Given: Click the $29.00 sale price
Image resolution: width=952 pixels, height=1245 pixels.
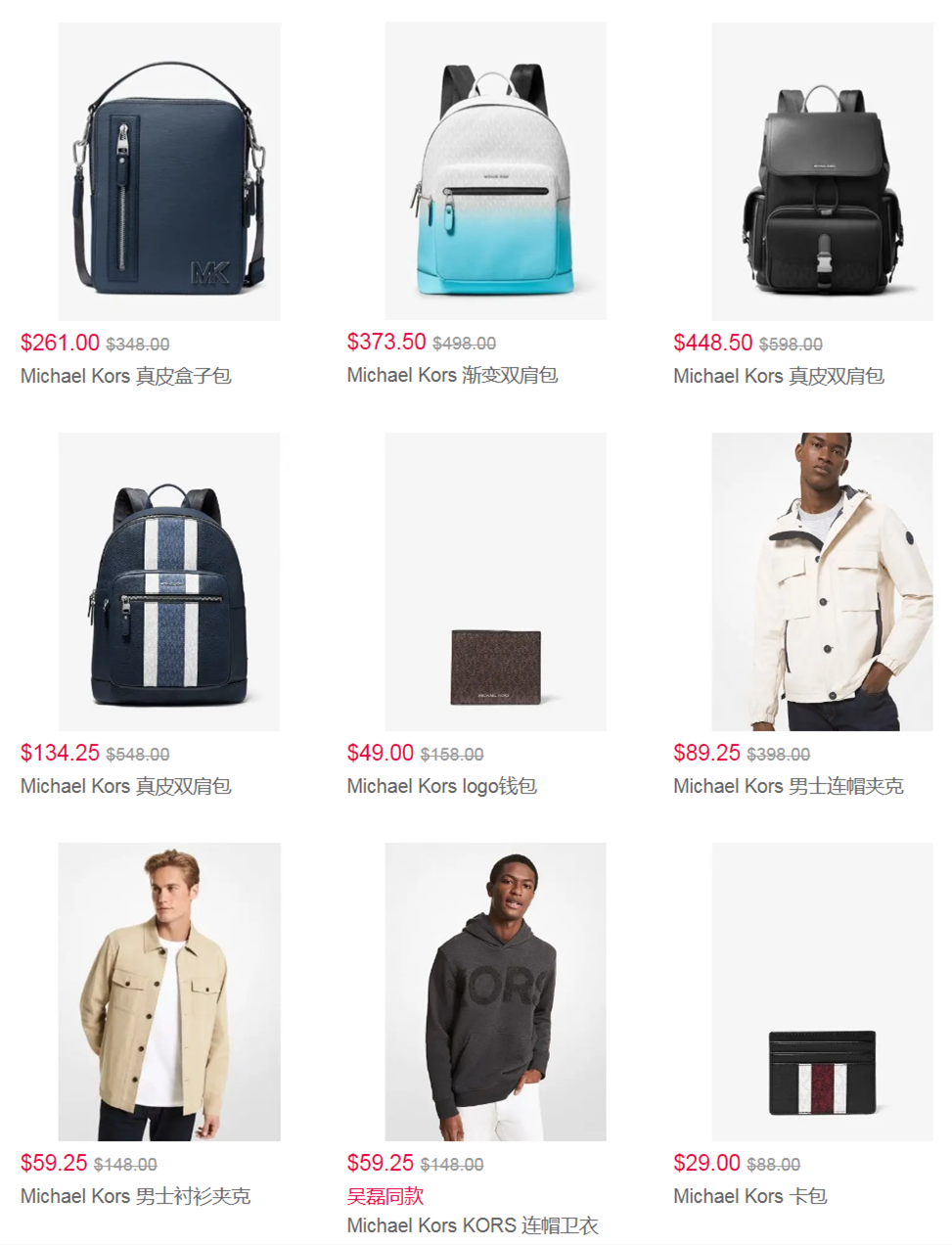Looking at the screenshot, I should coord(706,1163).
